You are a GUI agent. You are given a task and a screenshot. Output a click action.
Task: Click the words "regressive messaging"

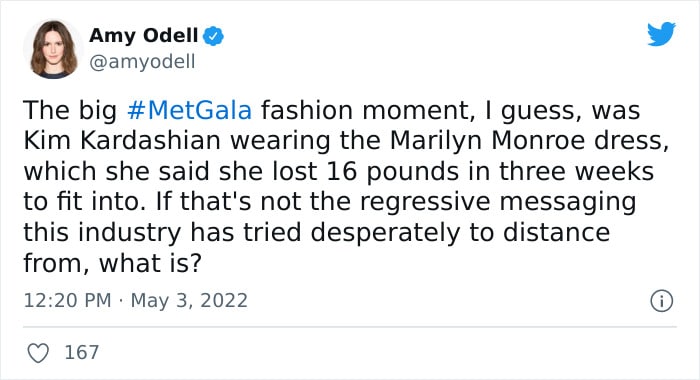coord(498,202)
